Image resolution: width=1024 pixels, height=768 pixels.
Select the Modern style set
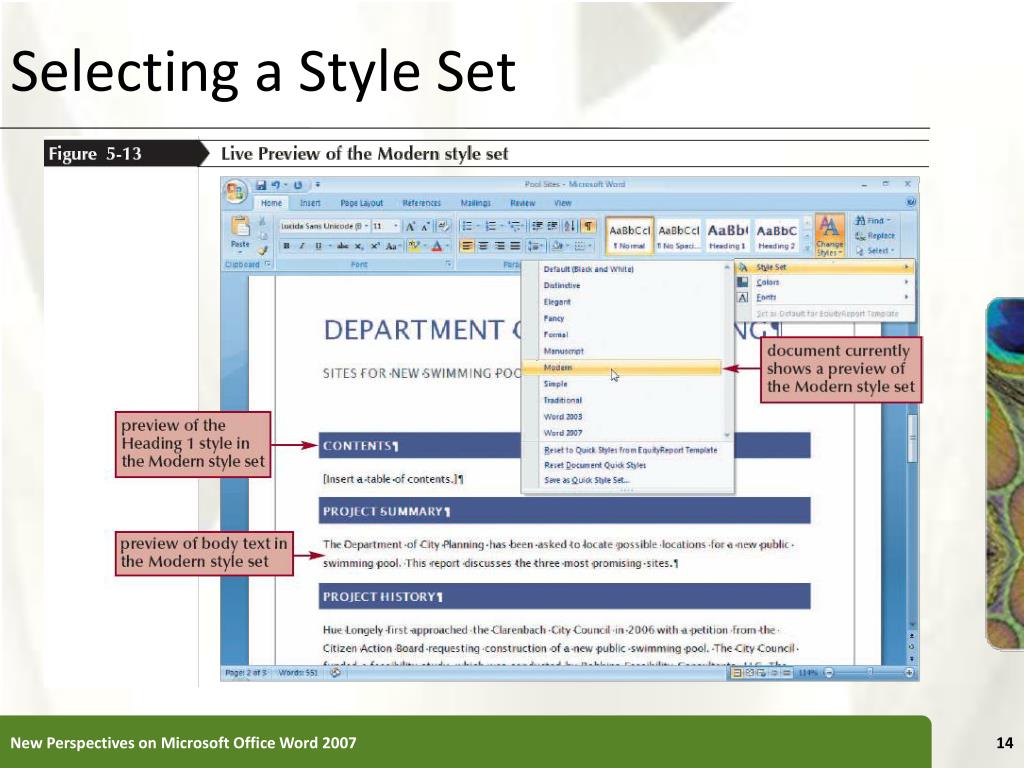[x=622, y=368]
